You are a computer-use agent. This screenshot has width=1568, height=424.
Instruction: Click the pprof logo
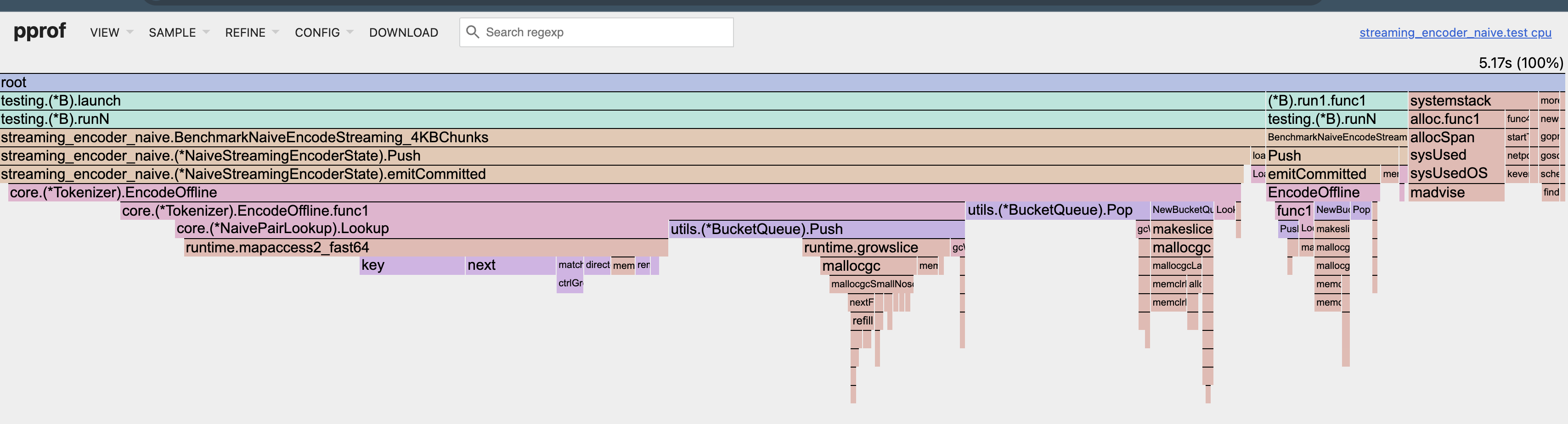point(39,31)
